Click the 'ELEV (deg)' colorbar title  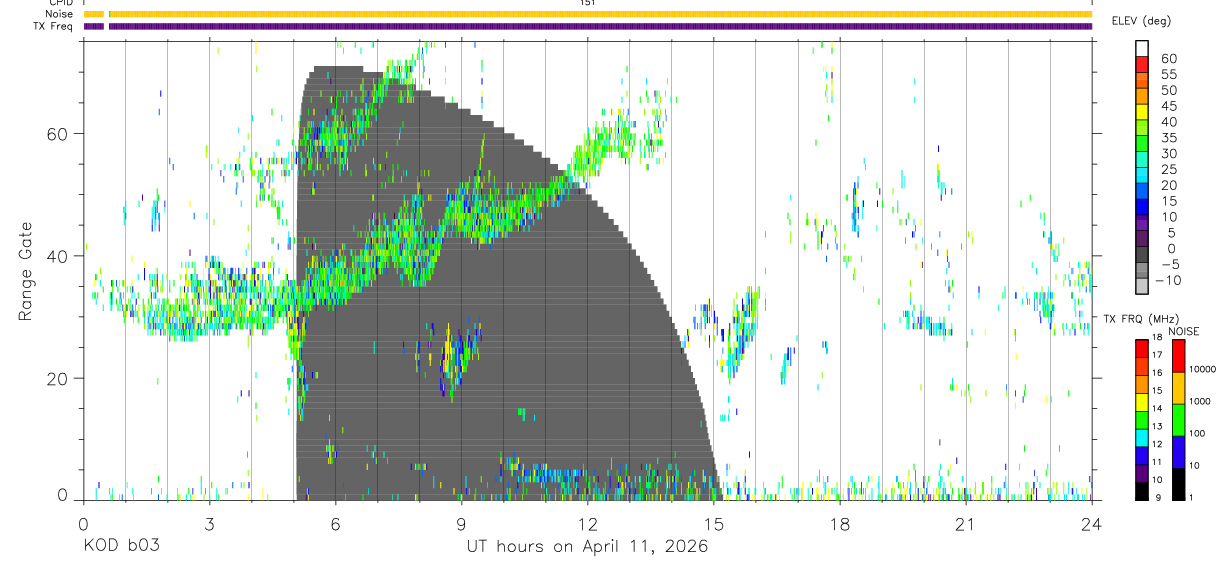coord(1141,21)
